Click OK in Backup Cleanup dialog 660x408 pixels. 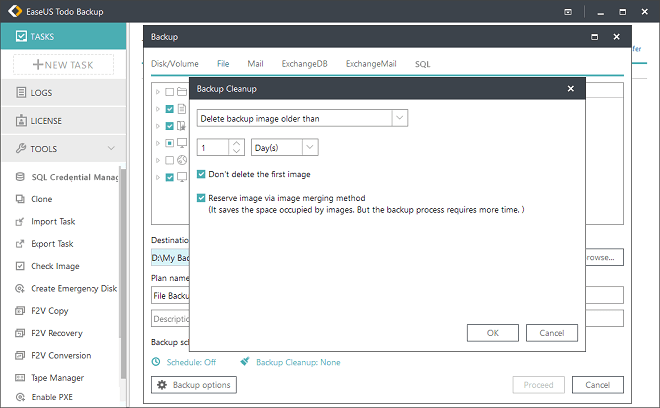pos(492,333)
